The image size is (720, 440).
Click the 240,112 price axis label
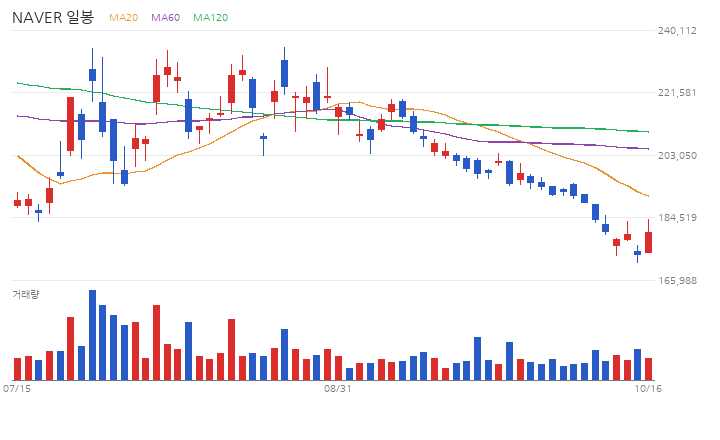(677, 30)
